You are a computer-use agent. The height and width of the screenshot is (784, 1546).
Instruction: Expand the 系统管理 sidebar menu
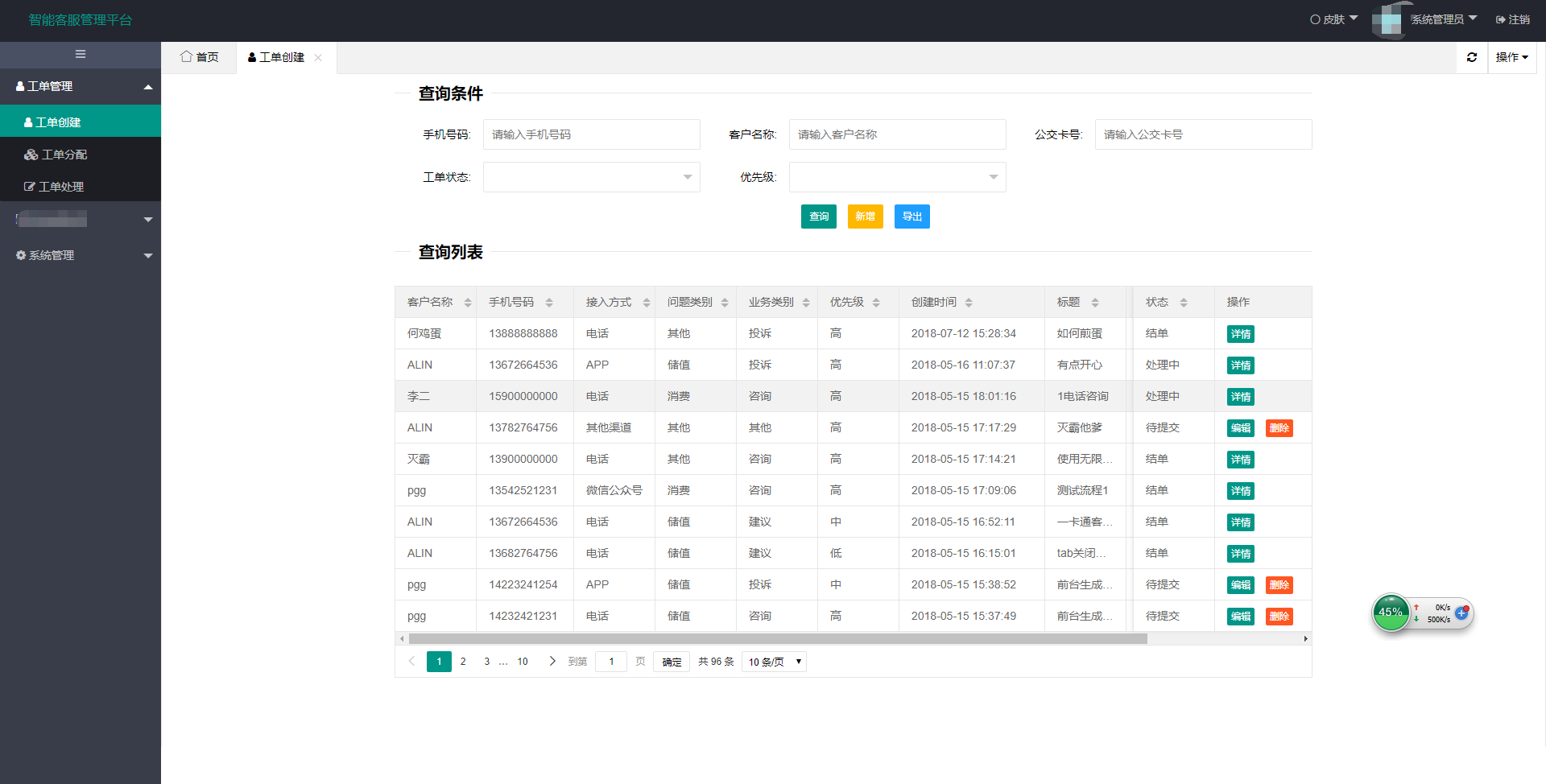tap(81, 255)
